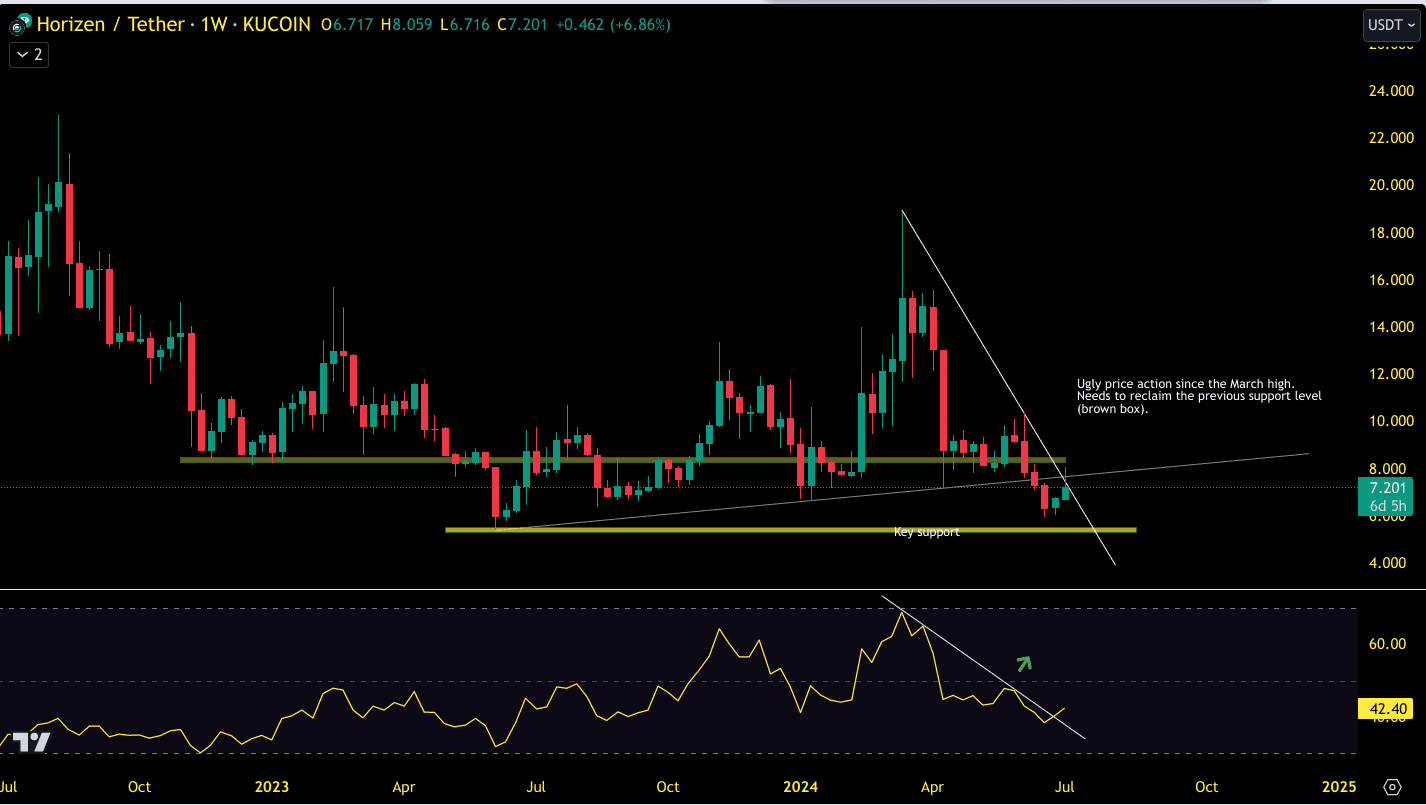The width and height of the screenshot is (1426, 805).
Task: Click 22.000 on the price axis
Action: 1392,137
